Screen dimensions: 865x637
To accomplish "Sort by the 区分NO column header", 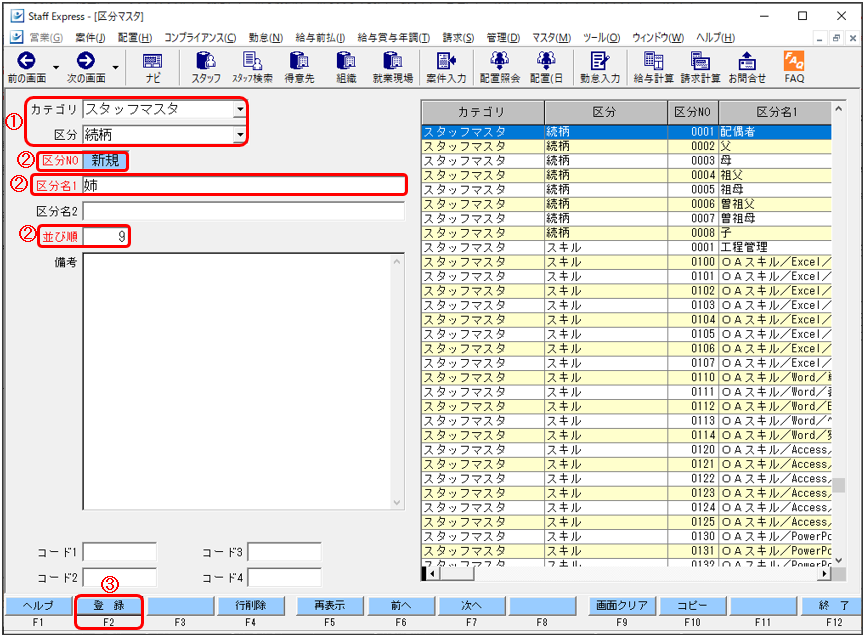I will 692,113.
